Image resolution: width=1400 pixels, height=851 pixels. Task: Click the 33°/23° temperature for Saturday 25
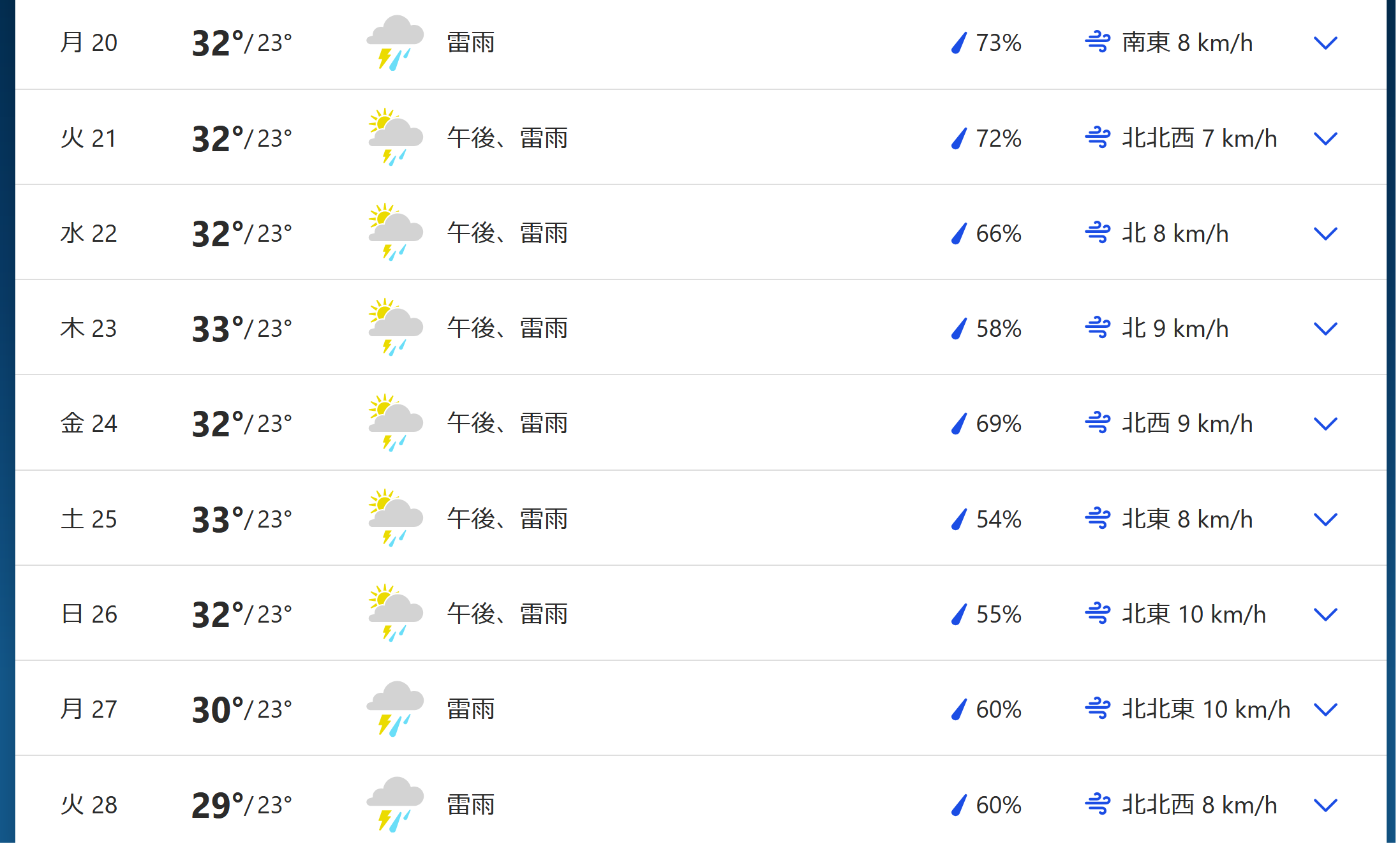(x=242, y=519)
